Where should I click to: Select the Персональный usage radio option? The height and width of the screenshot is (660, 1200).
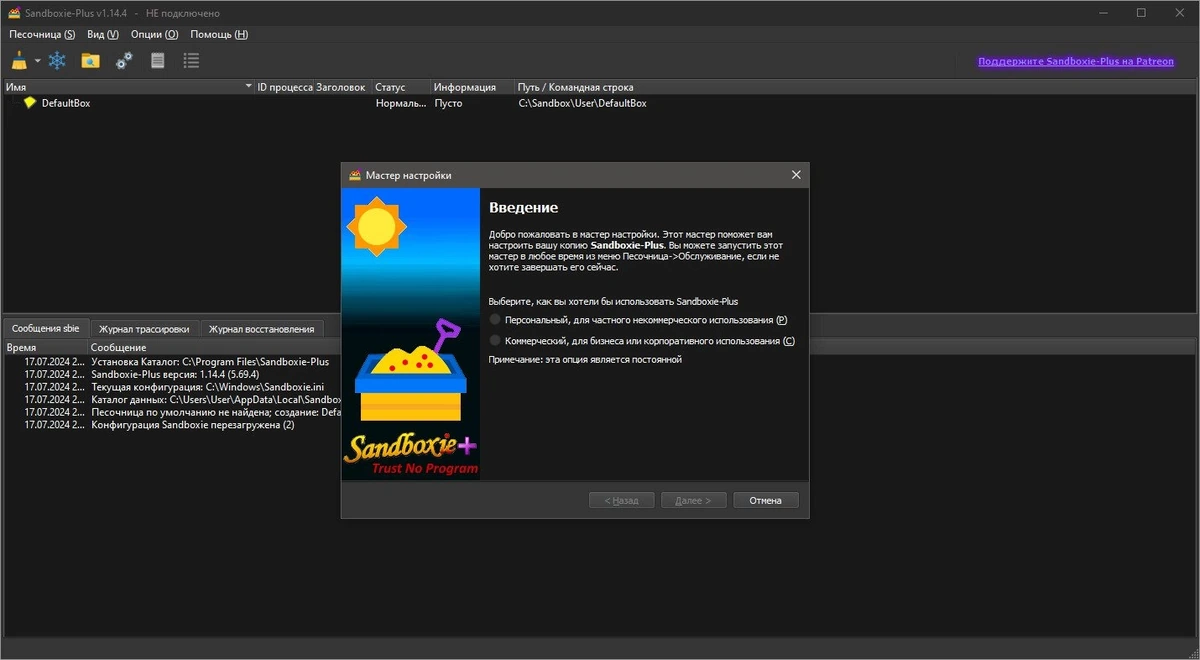coord(639,320)
